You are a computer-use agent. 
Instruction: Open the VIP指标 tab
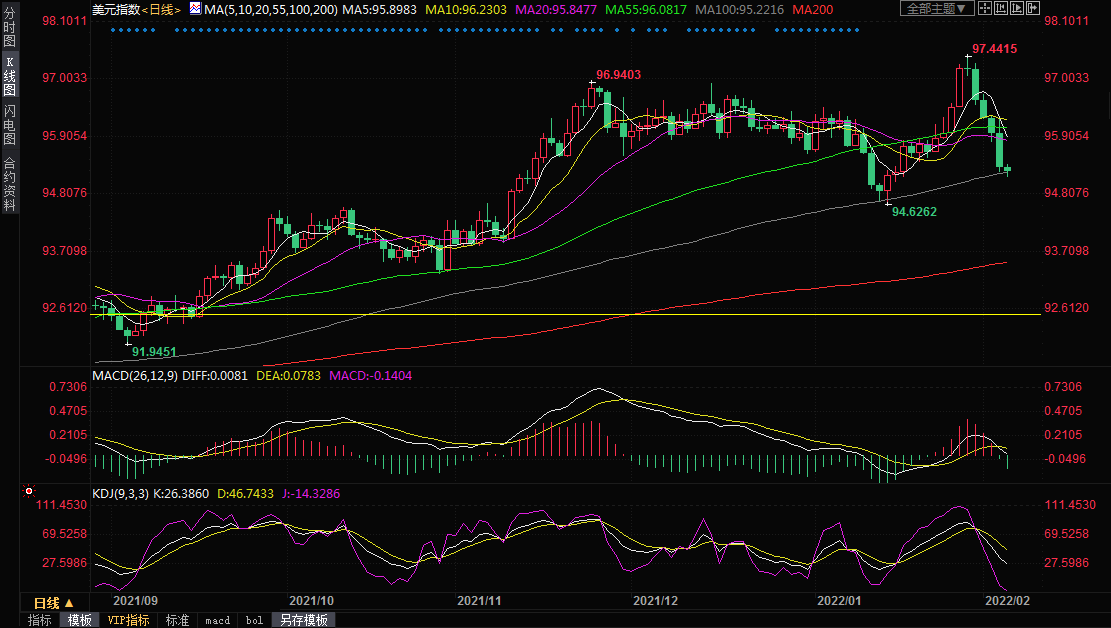click(x=128, y=620)
